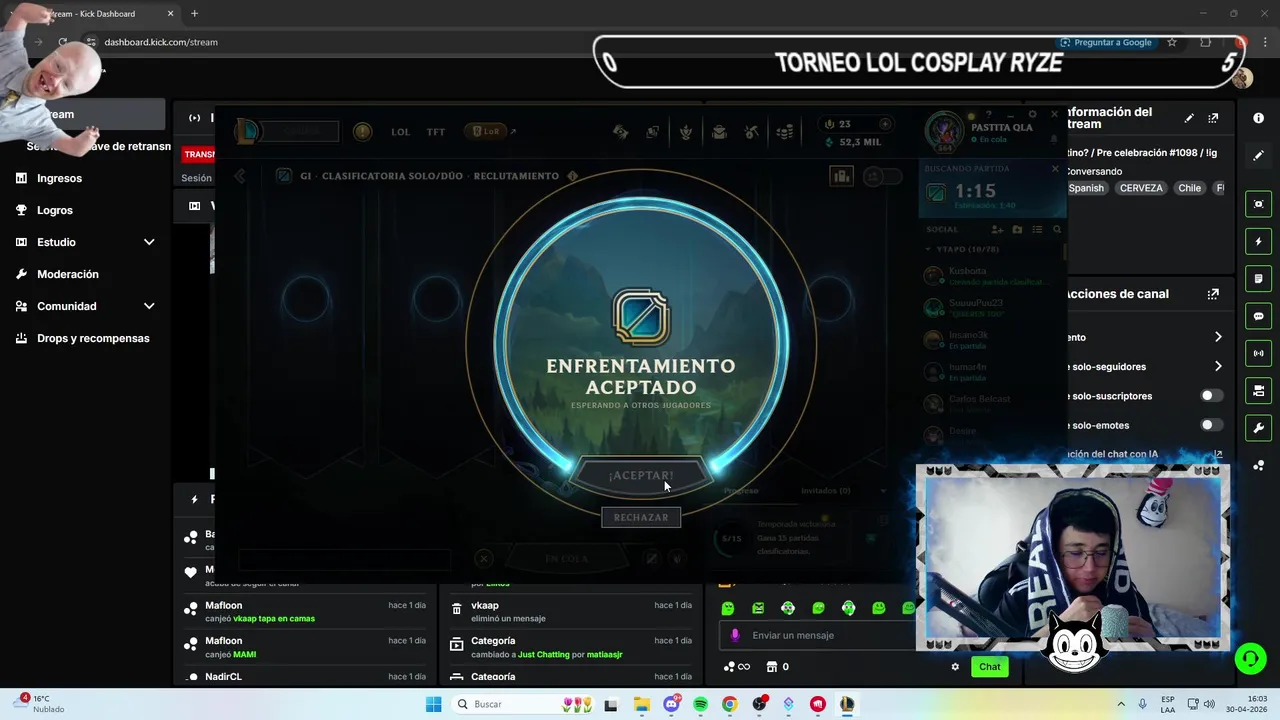Edit stream information with the pencil icon
This screenshot has height=720, width=1280.
(1189, 118)
